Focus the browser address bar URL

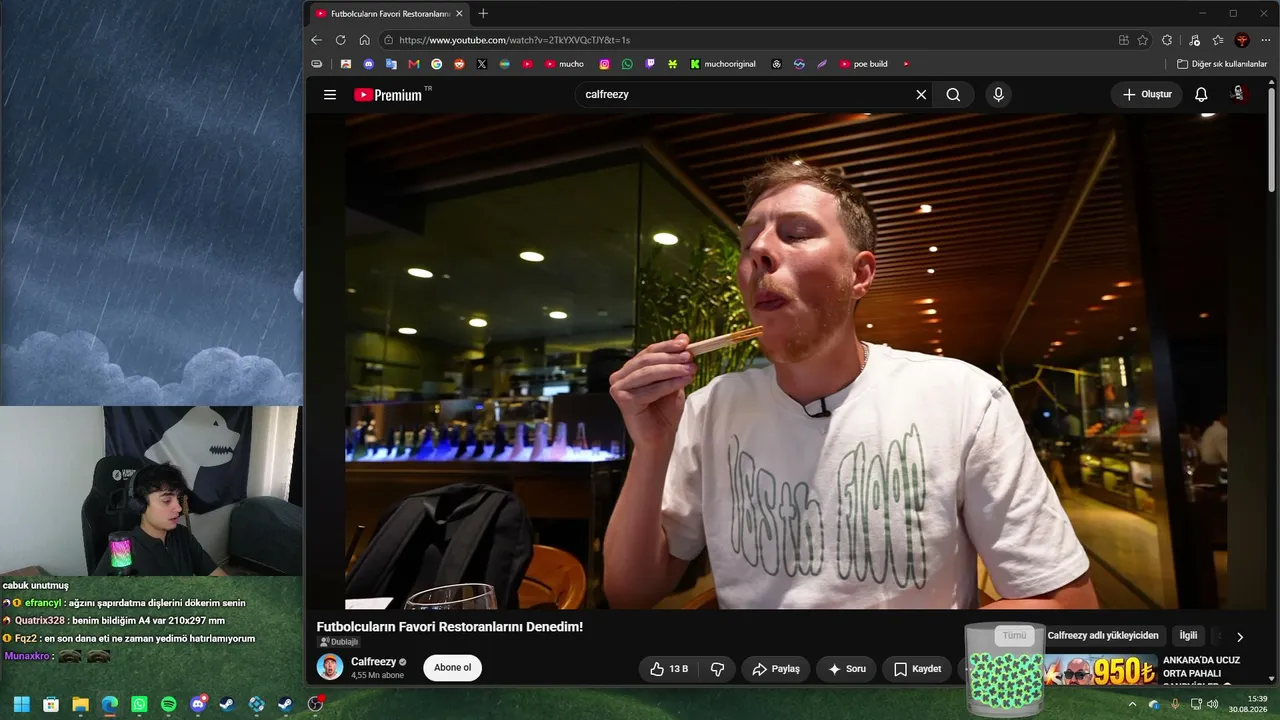[x=514, y=40]
